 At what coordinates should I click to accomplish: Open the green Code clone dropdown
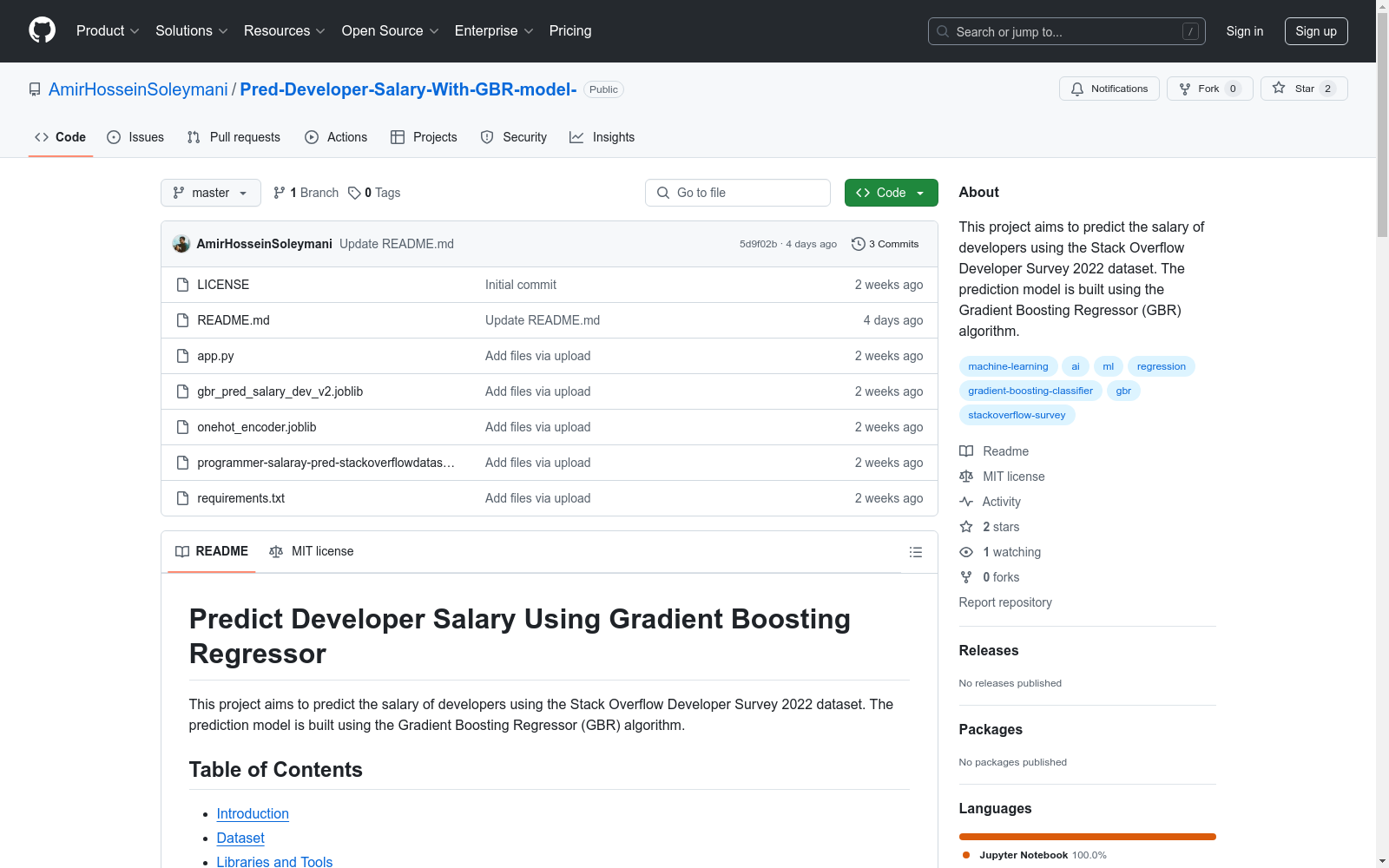tap(892, 193)
